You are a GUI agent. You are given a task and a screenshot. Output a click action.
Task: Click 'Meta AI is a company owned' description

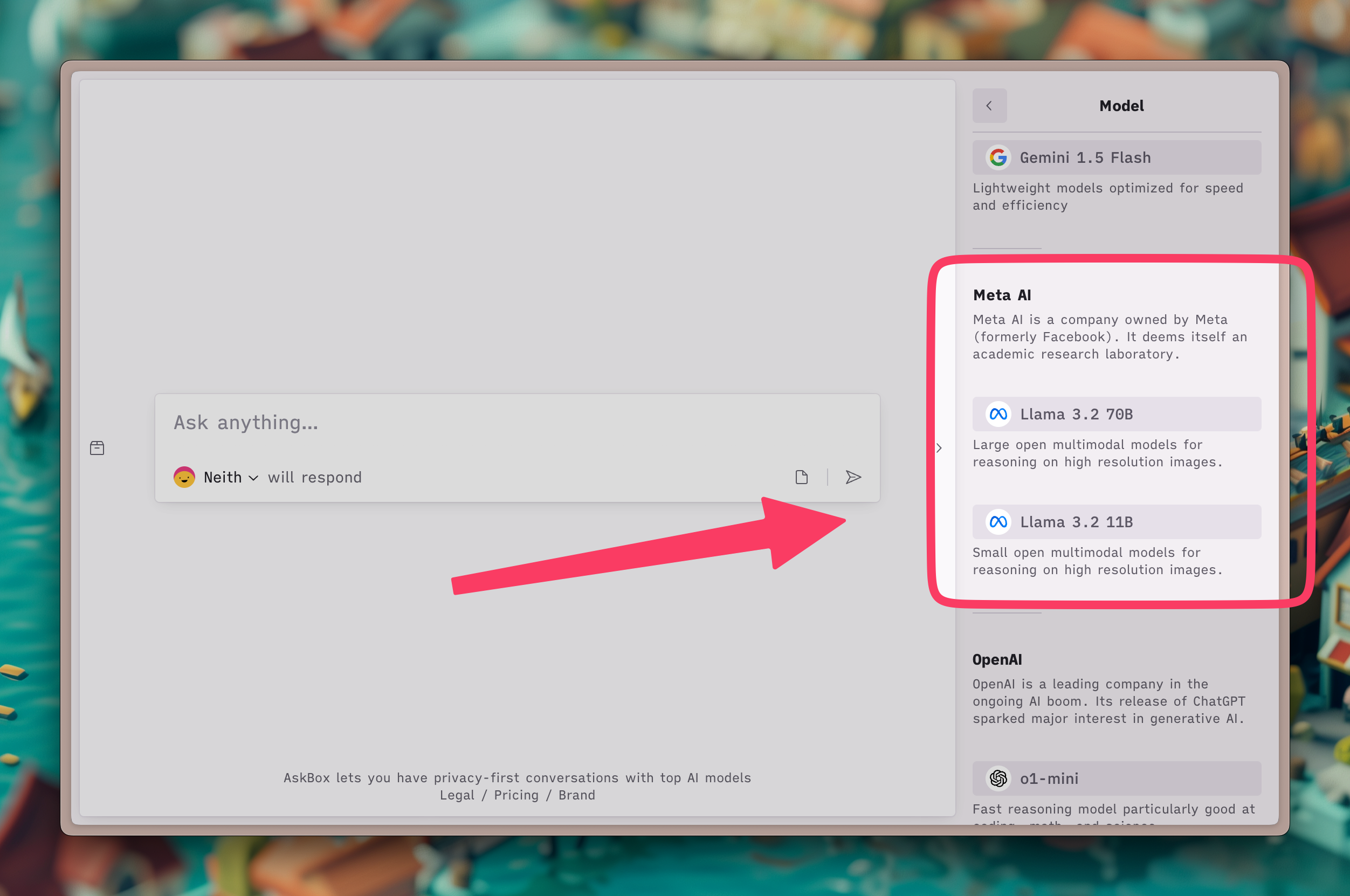coord(1110,337)
